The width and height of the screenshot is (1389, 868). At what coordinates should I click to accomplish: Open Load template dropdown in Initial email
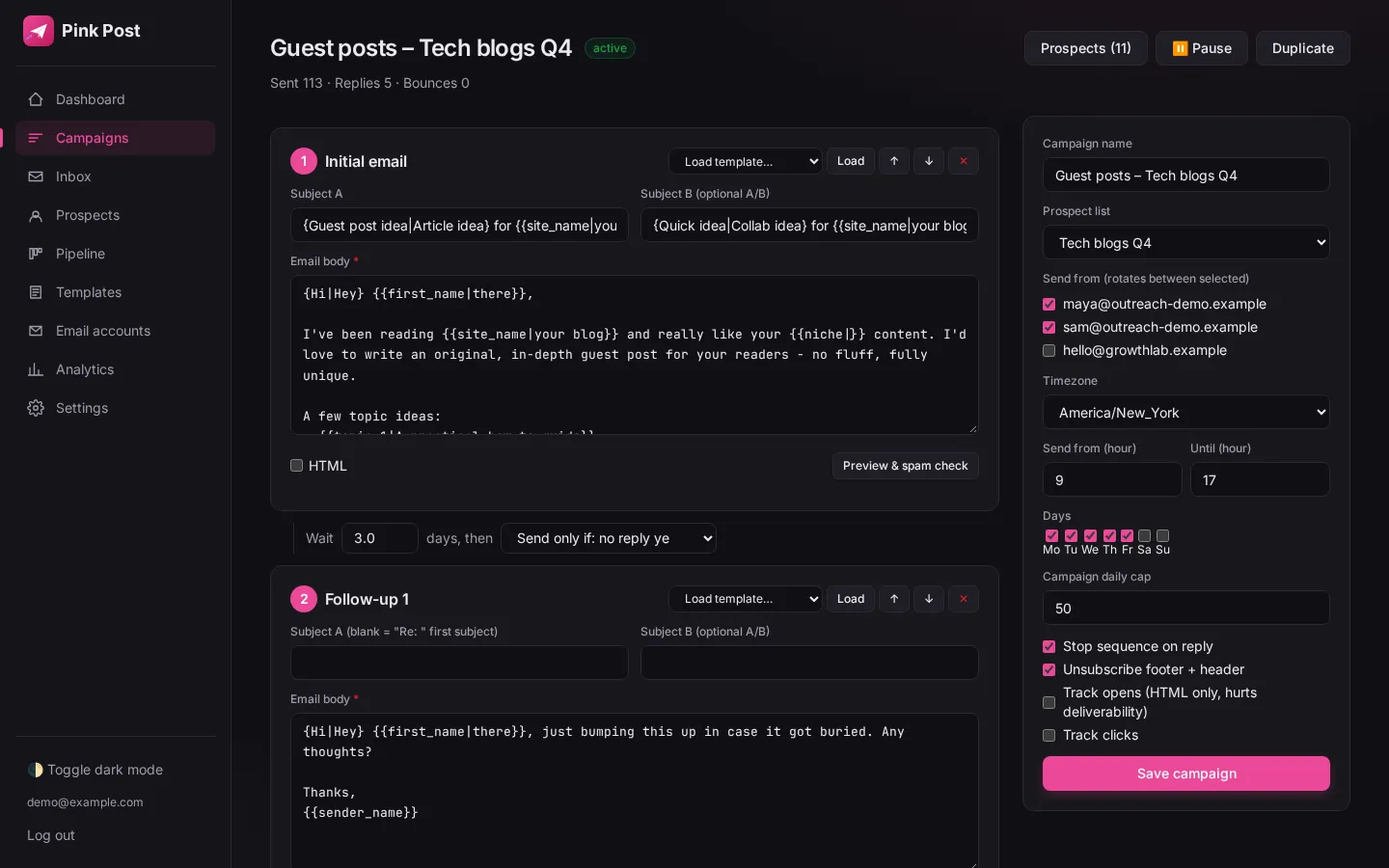click(x=746, y=161)
